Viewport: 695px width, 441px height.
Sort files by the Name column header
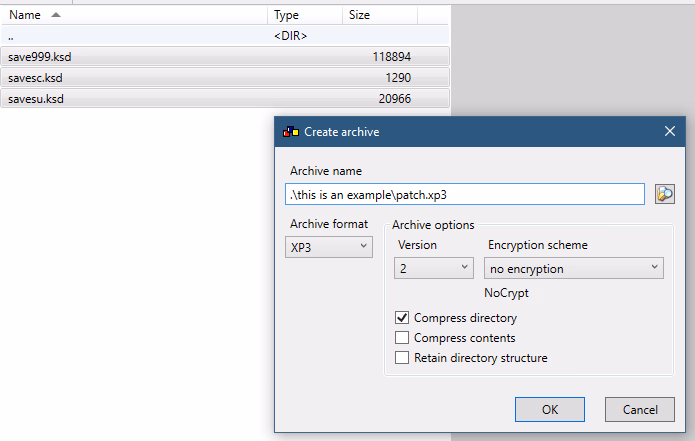[x=25, y=16]
